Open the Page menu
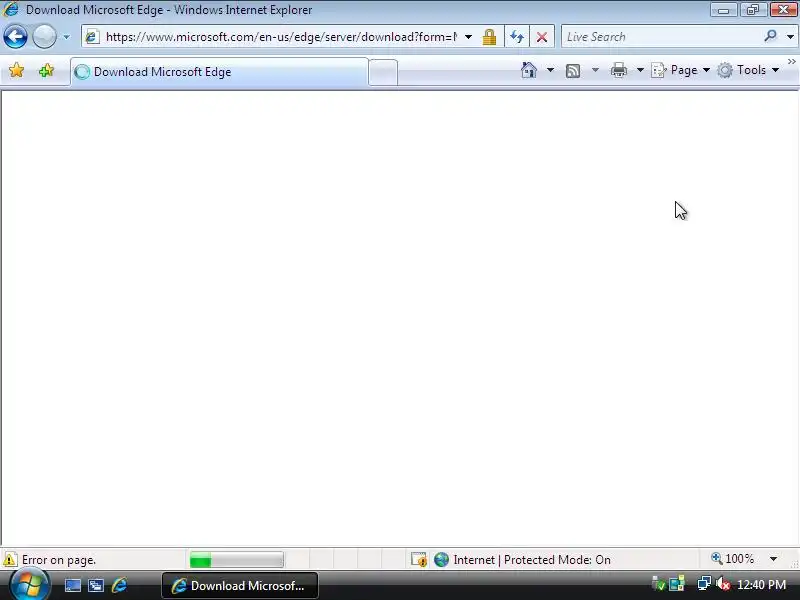This screenshot has height=600, width=800. [x=681, y=70]
